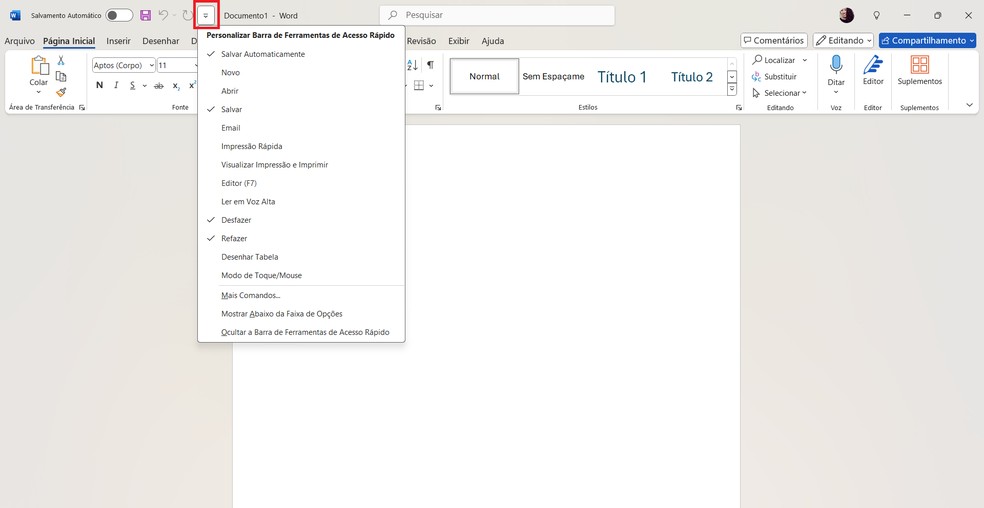
Task: Switch to the Inserir tab
Action: 119,41
